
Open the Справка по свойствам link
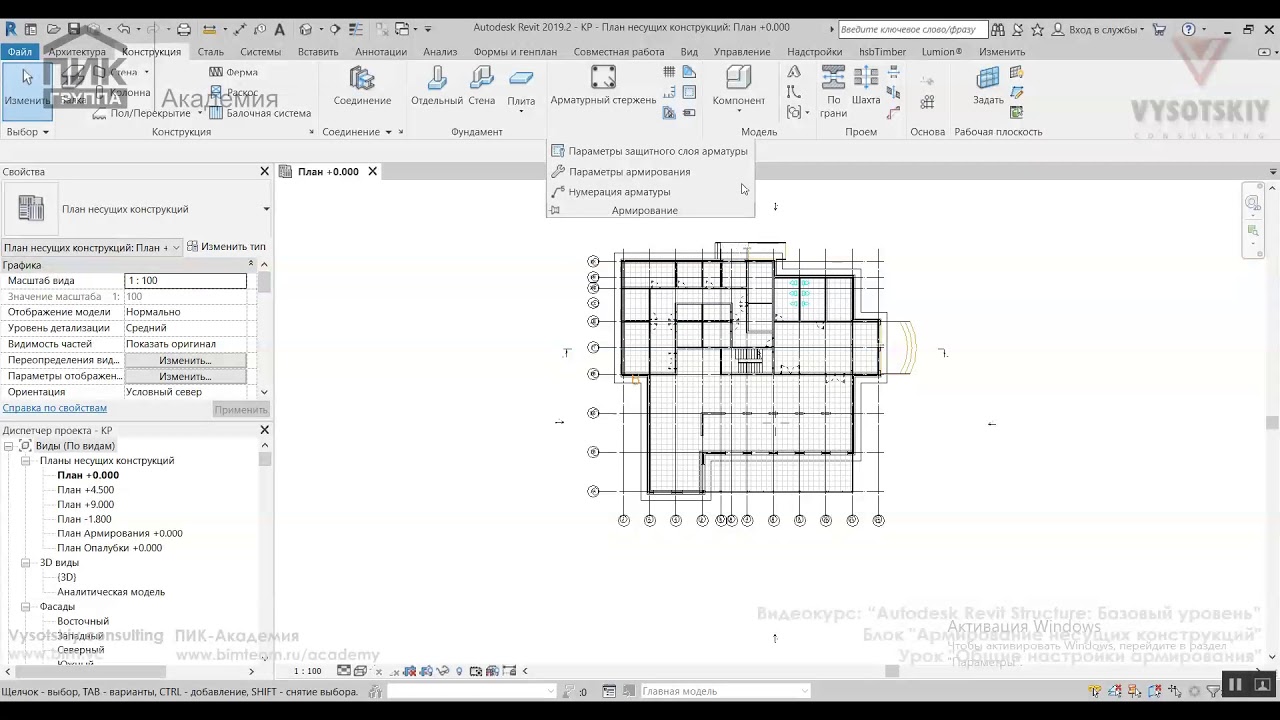click(54, 408)
